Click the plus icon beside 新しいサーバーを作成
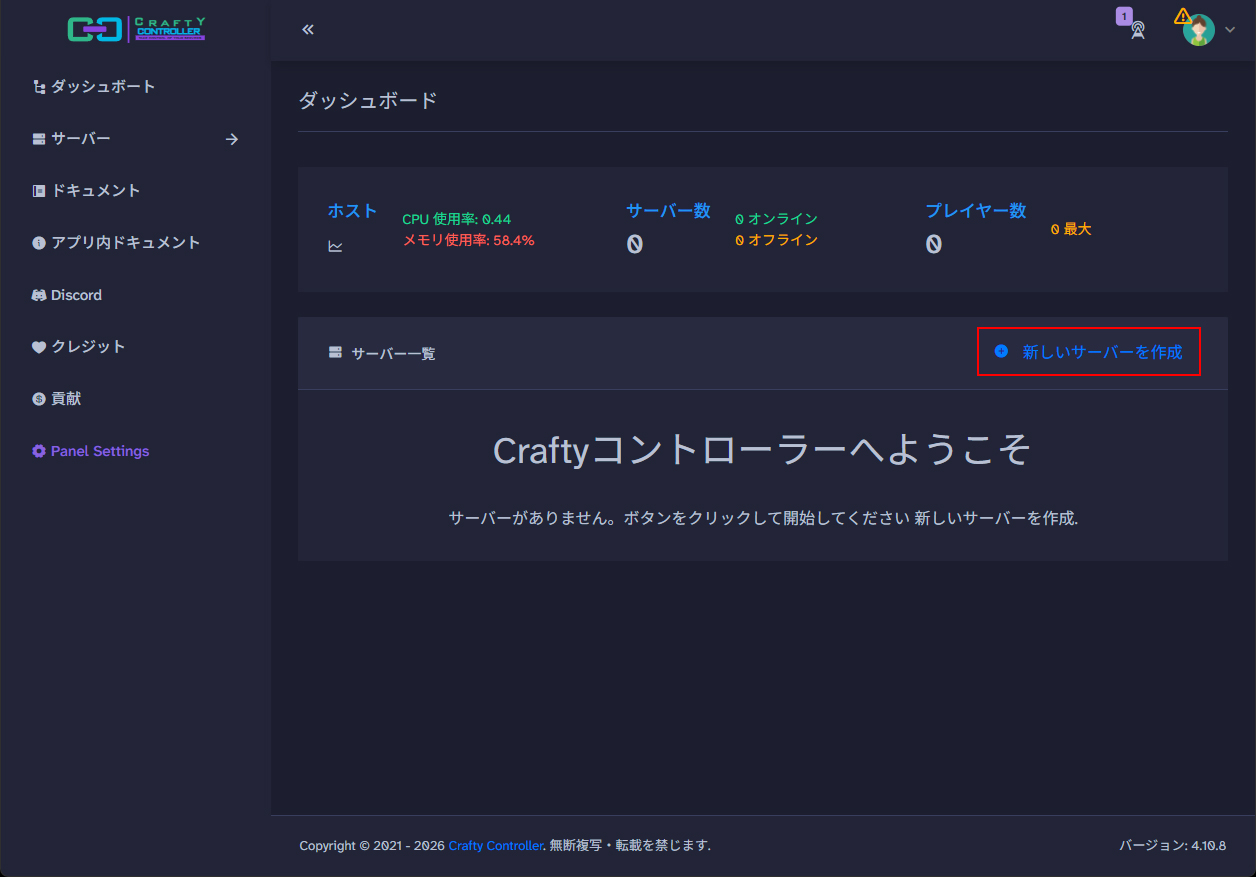Screen dimensions: 1256x877 (1001, 351)
